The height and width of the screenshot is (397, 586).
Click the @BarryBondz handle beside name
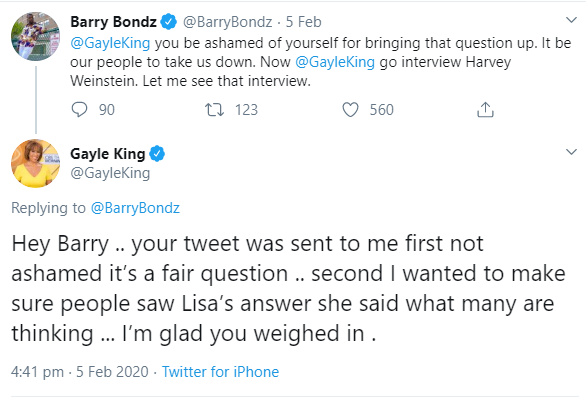tap(227, 22)
